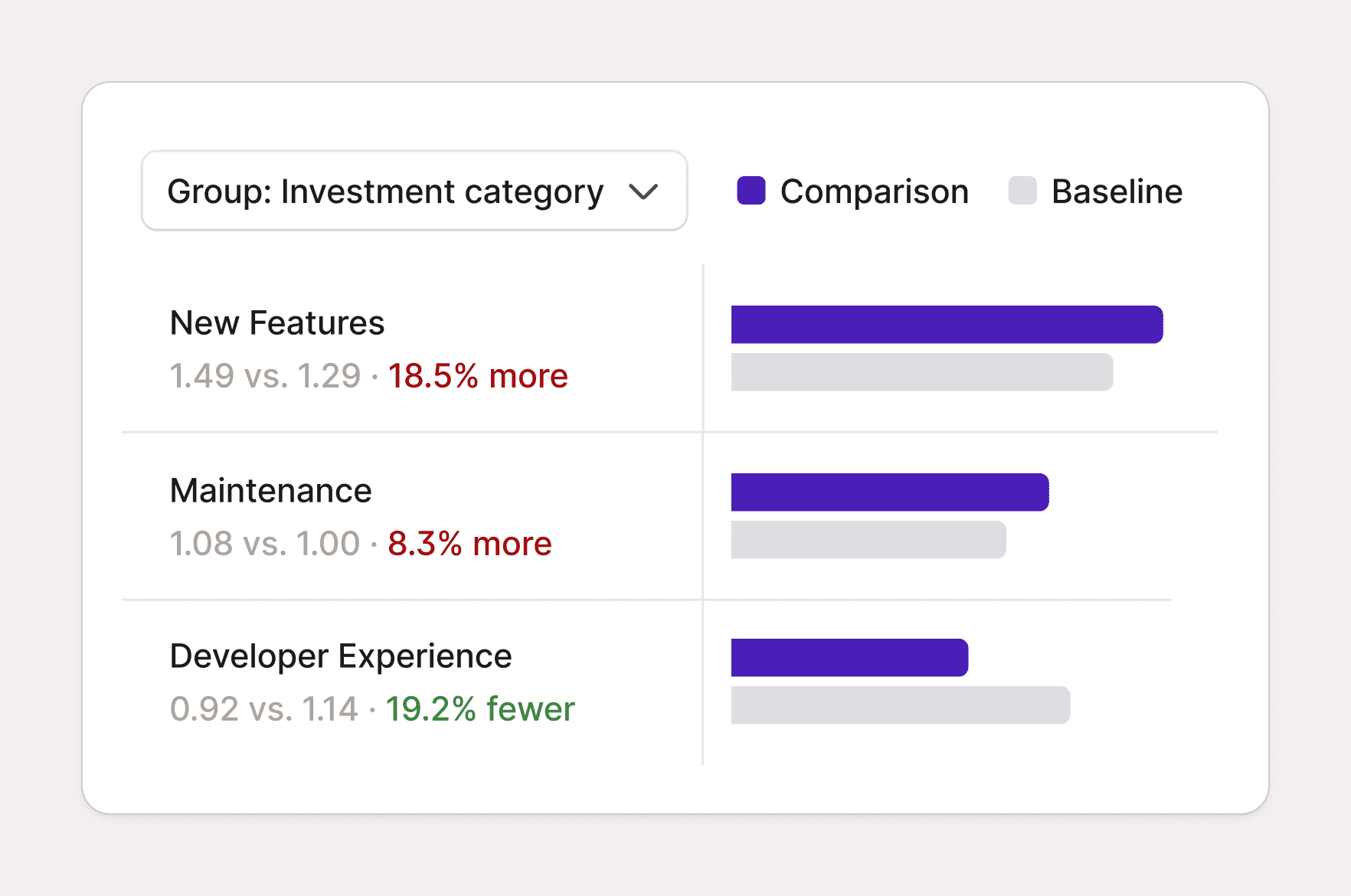Click the 0.92 vs. 1.14 values
Viewport: 1351px width, 896px height.
(264, 709)
